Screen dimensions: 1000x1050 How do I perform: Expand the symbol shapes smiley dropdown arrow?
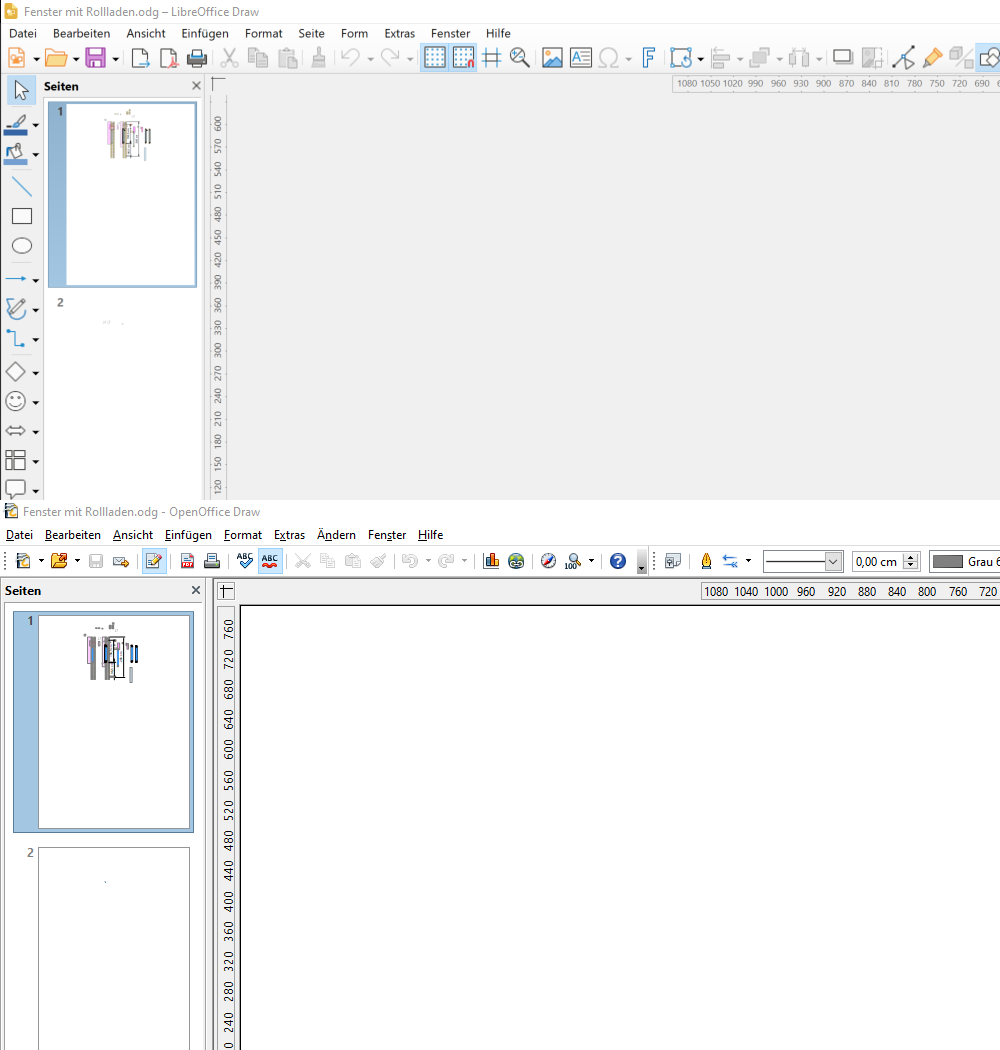point(36,403)
